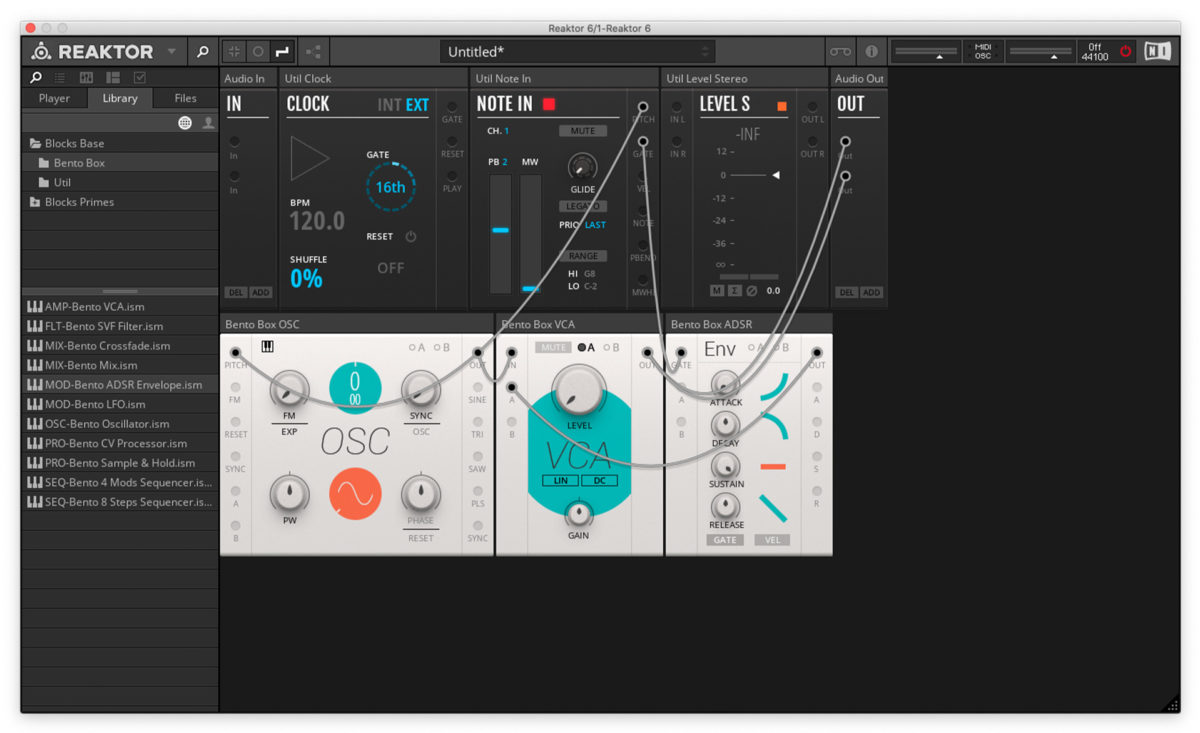
Task: Open the snapshot cassette icon
Action: point(840,51)
